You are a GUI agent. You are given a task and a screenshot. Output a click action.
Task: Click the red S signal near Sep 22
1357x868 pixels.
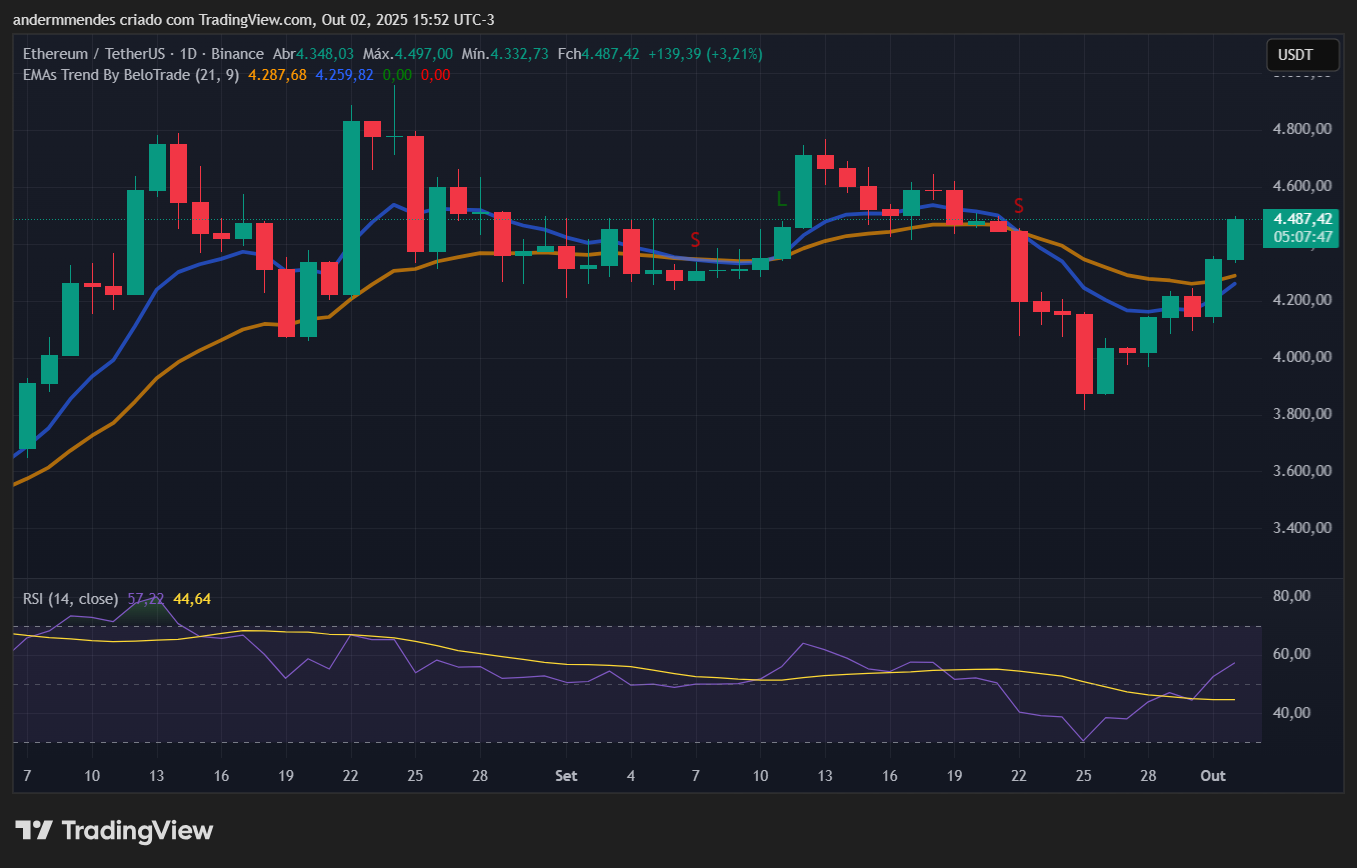[1019, 206]
